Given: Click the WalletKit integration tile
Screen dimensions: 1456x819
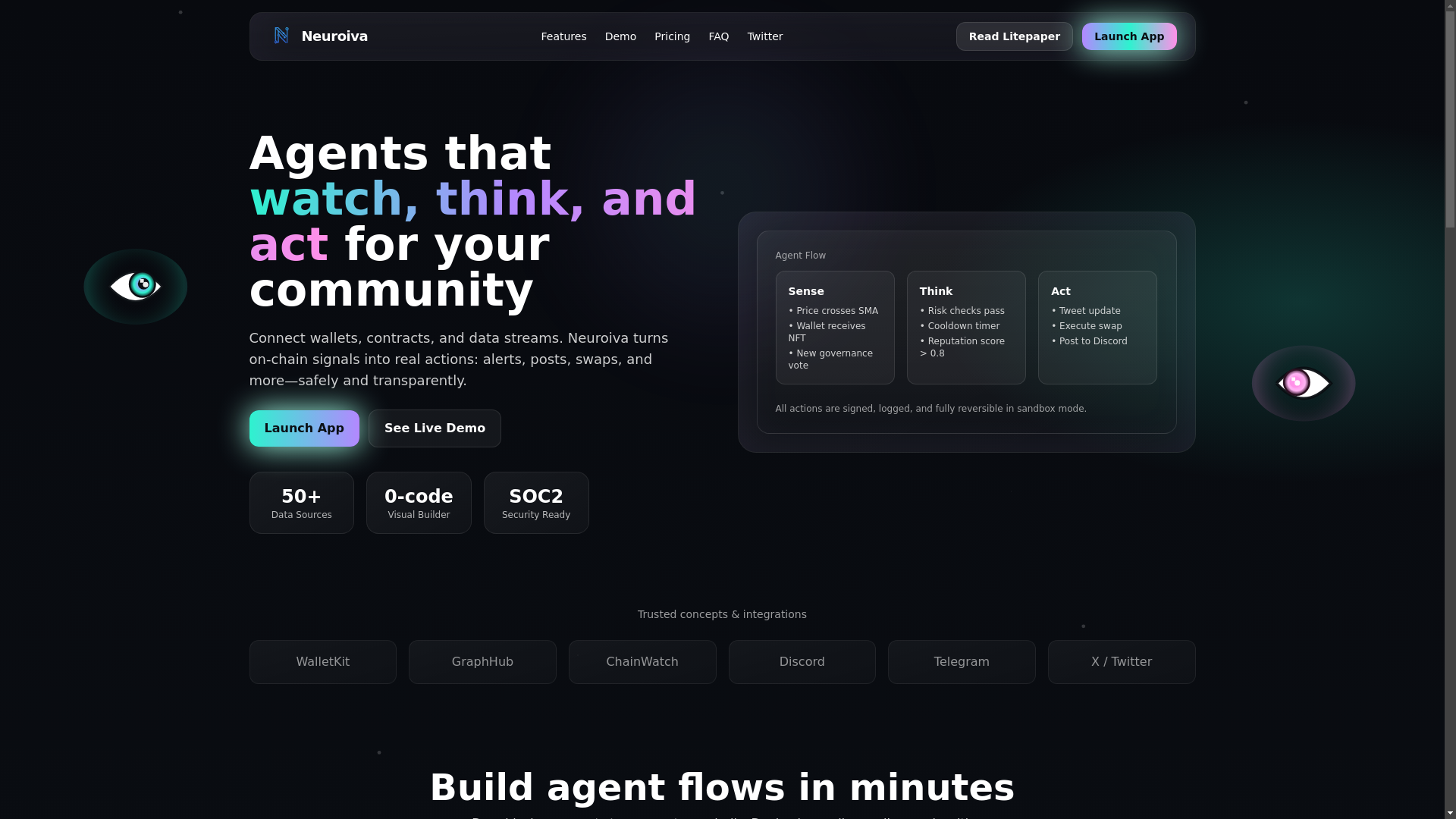Looking at the screenshot, I should (323, 662).
